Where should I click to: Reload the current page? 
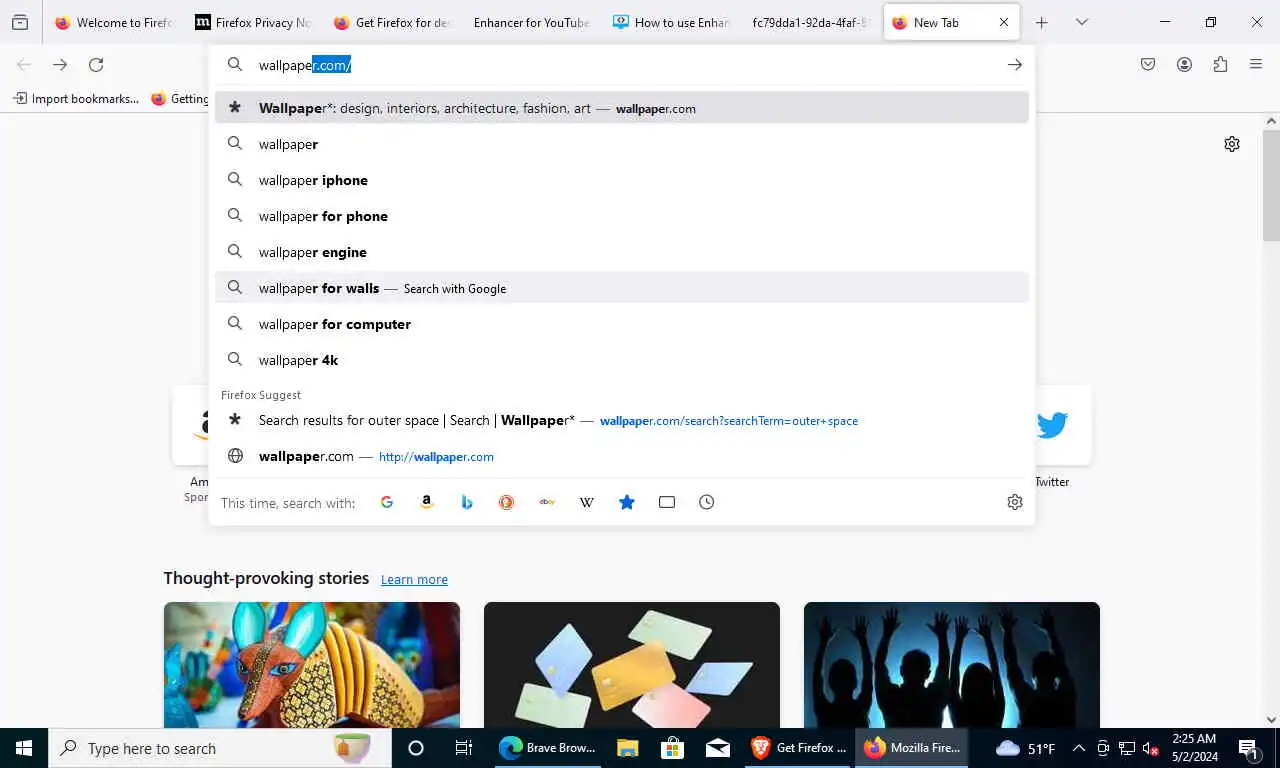click(x=96, y=65)
